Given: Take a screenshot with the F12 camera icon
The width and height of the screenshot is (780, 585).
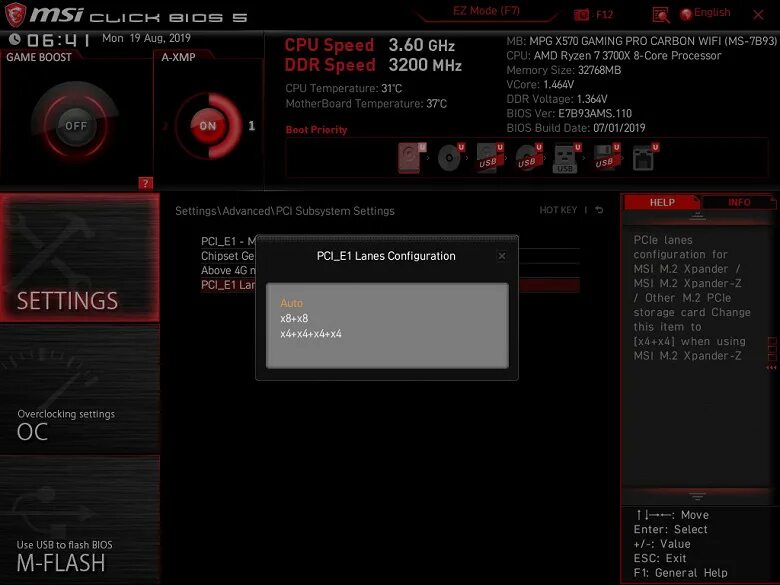Looking at the screenshot, I should [x=582, y=15].
